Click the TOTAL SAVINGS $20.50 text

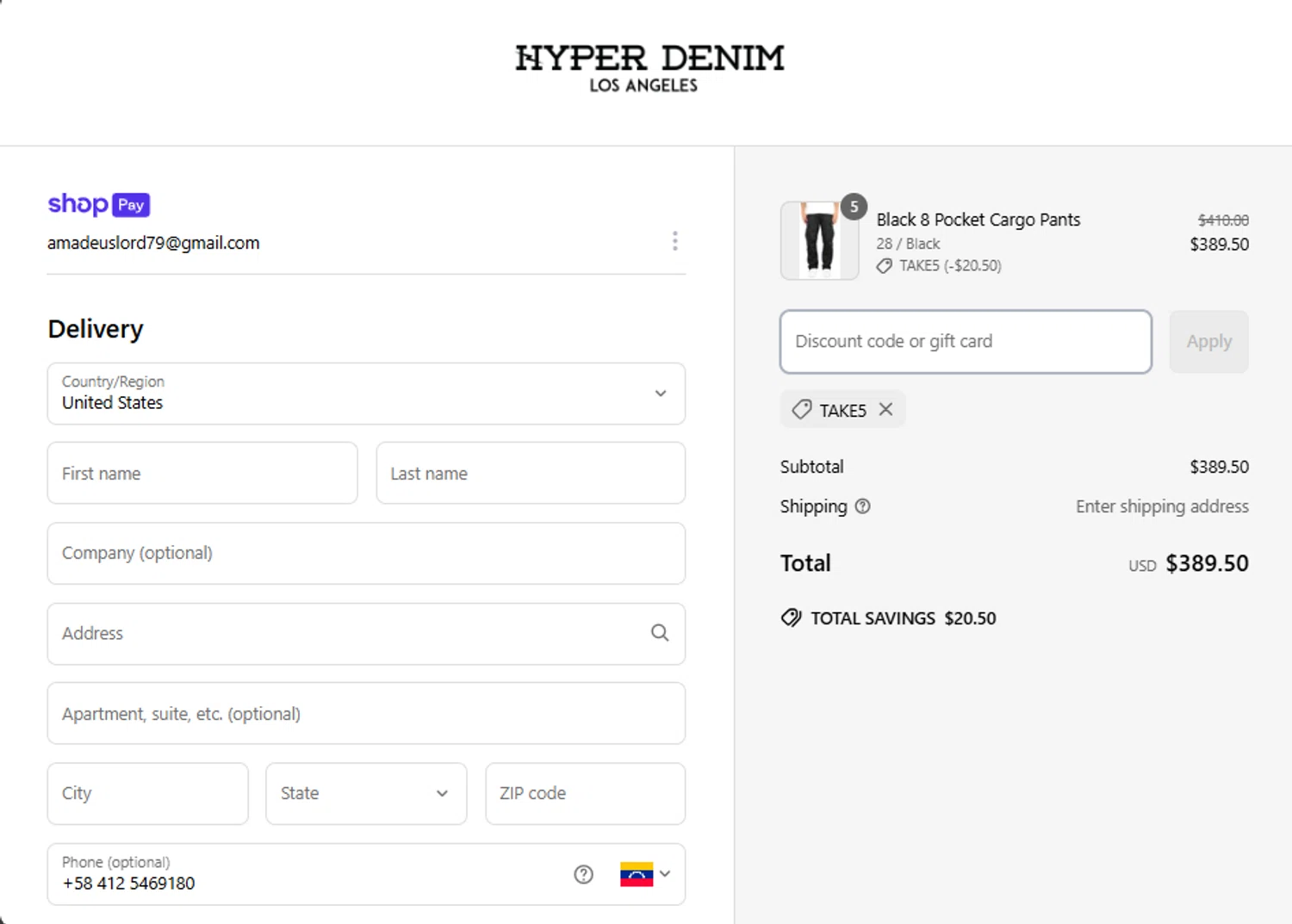coord(903,618)
